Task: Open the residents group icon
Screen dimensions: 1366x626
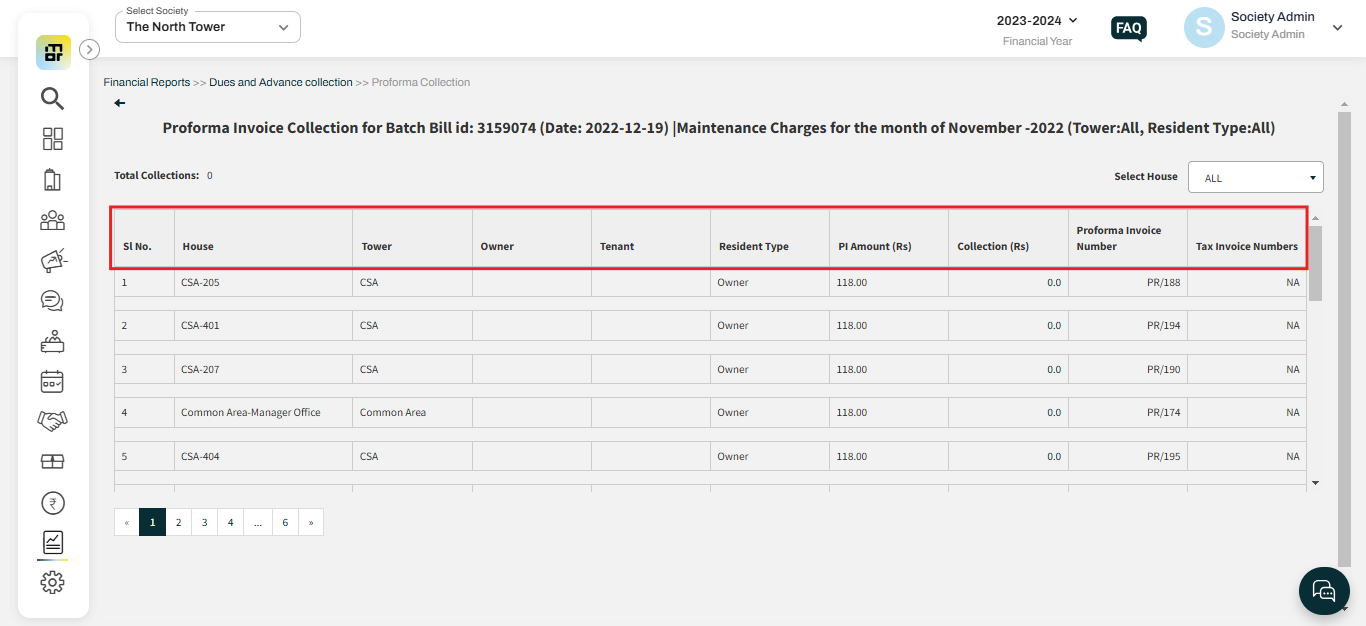Action: pyautogui.click(x=52, y=221)
